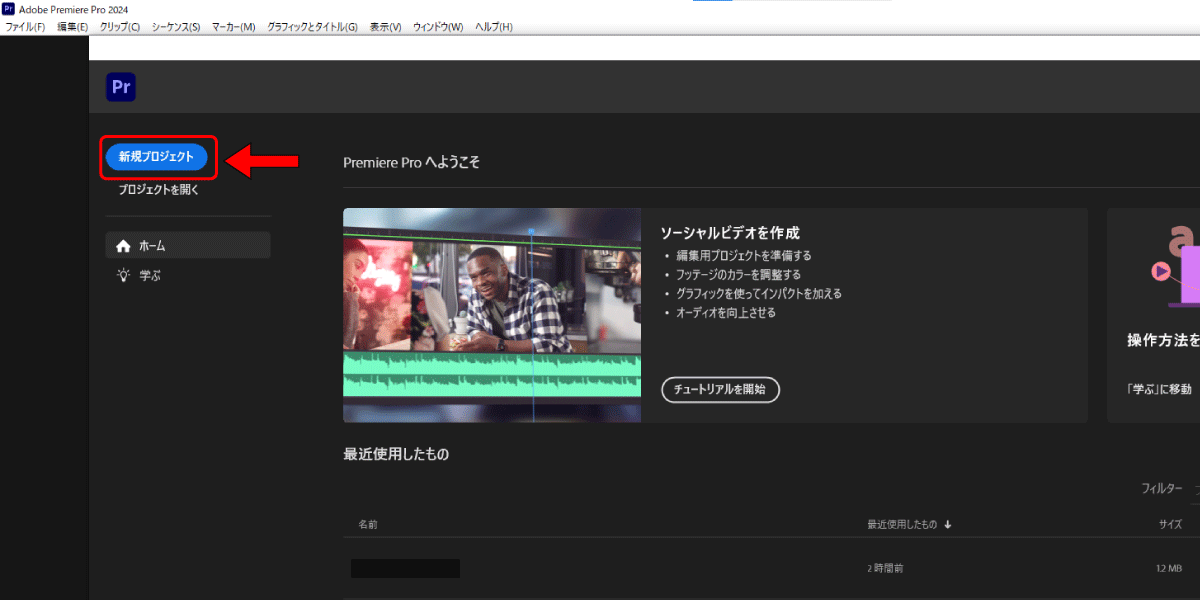Click the Premiere Pro logo on home screen
Image resolution: width=1200 pixels, height=600 pixels.
[x=121, y=87]
